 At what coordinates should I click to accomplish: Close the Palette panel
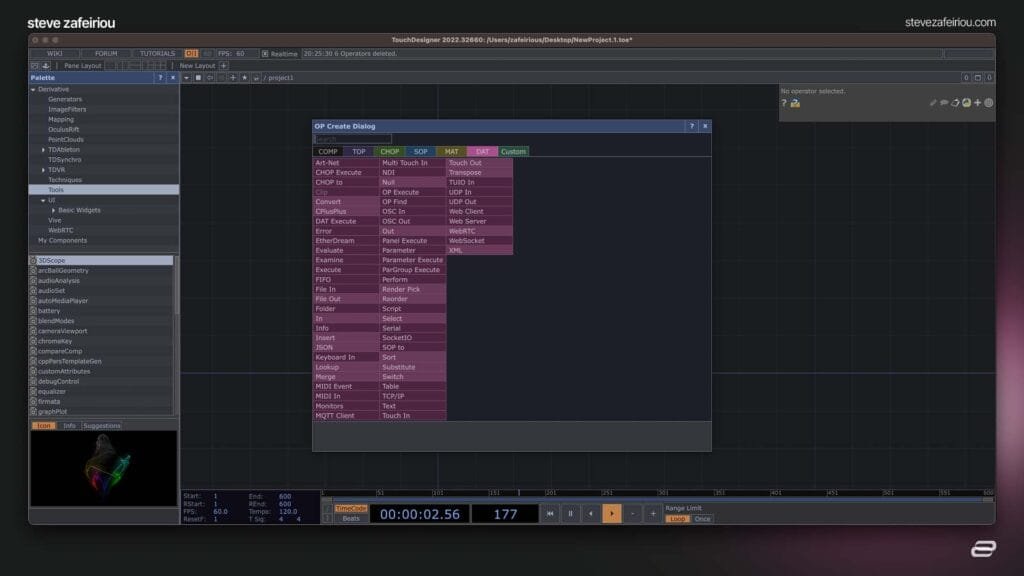tap(173, 78)
